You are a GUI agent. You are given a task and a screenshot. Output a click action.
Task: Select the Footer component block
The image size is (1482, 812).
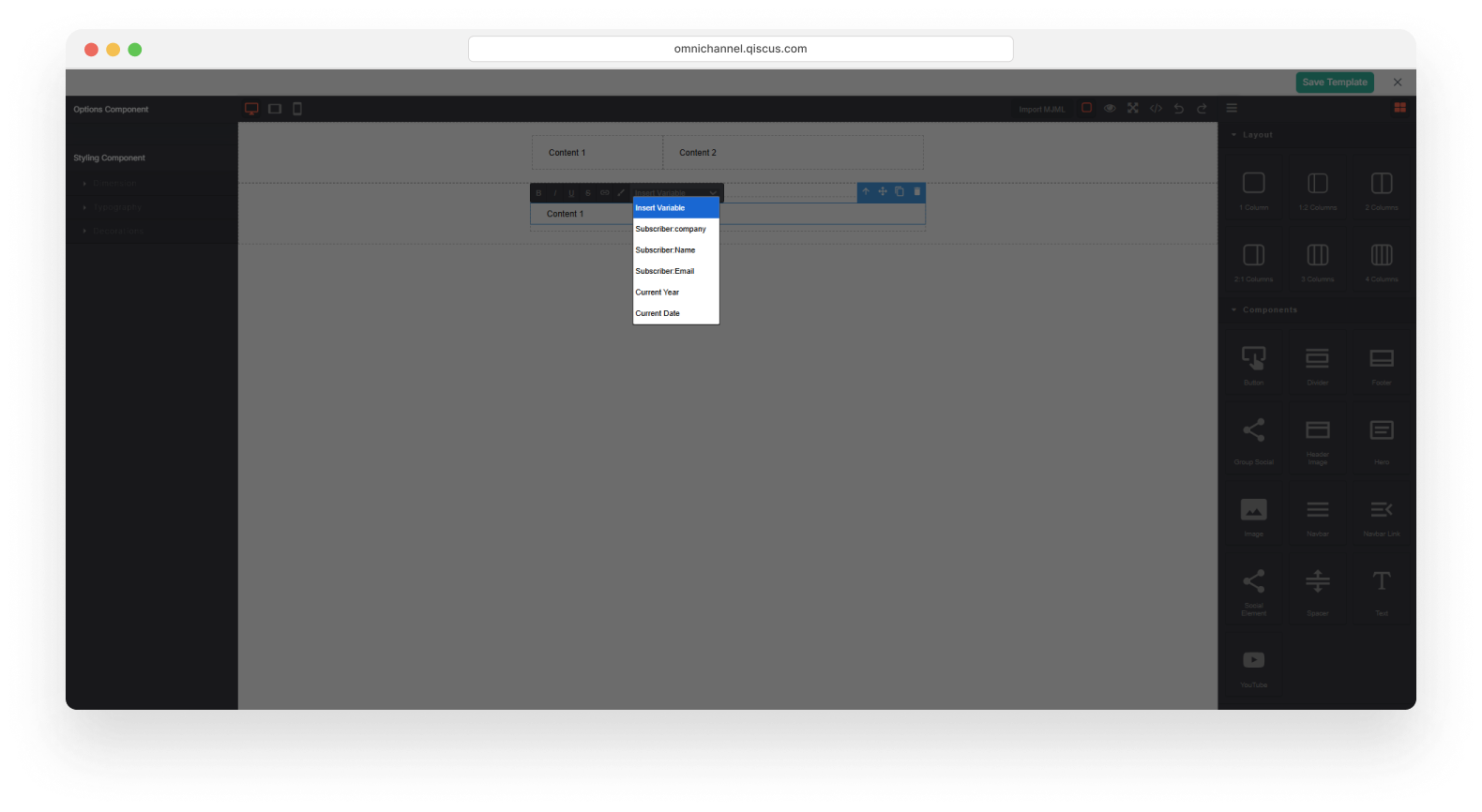pos(1382,364)
